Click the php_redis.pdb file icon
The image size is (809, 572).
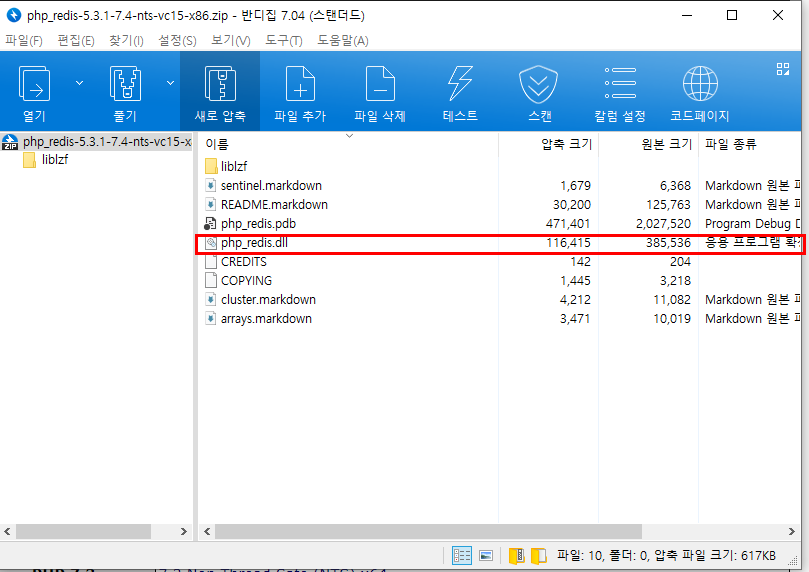point(210,223)
